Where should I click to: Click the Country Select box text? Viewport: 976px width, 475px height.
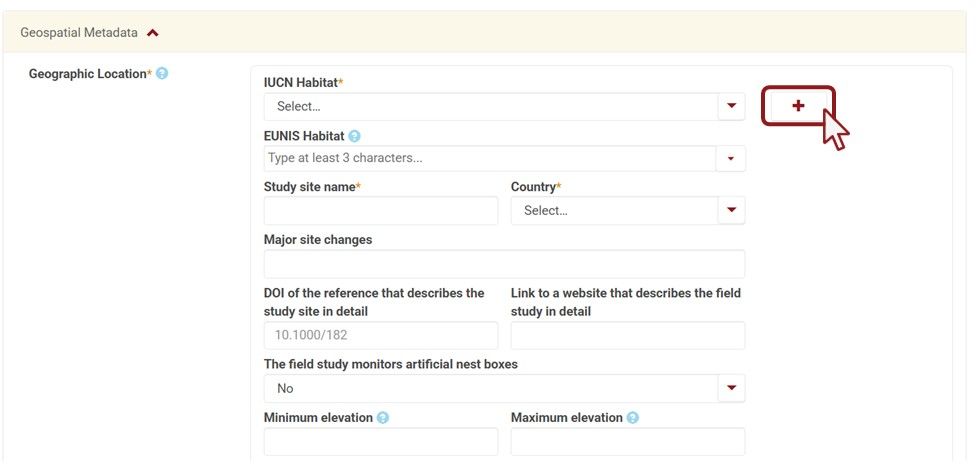pyautogui.click(x=546, y=211)
